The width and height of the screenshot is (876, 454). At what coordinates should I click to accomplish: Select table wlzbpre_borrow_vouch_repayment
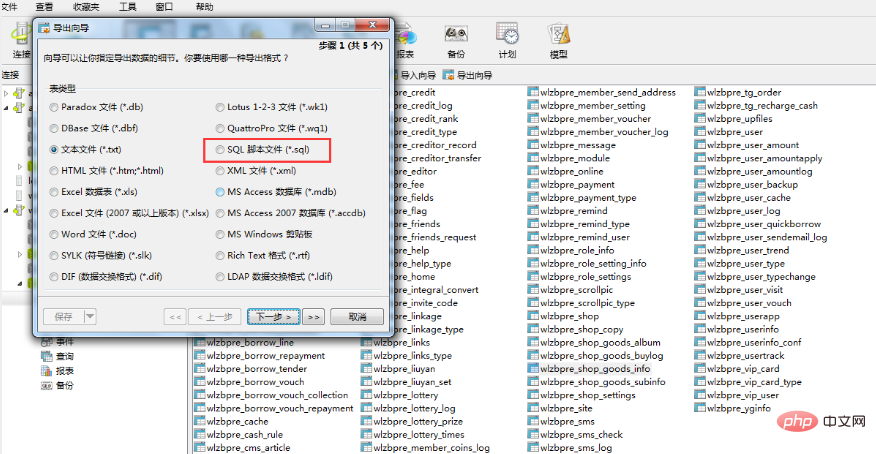click(280, 408)
